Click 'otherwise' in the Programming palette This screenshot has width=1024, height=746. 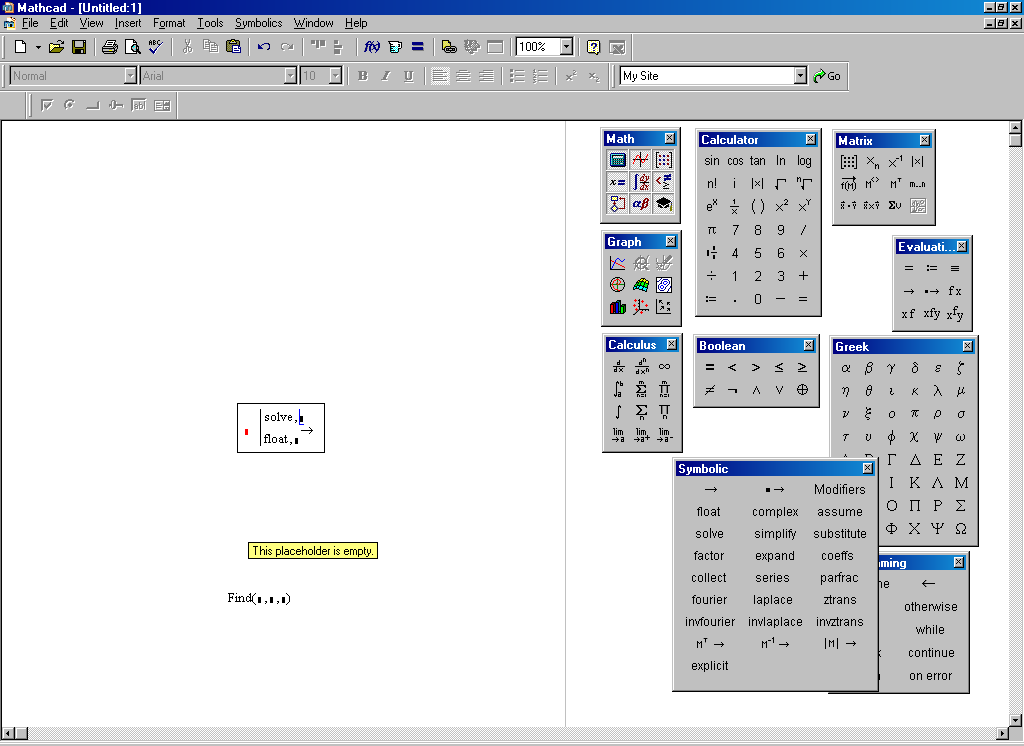[x=931, y=607]
